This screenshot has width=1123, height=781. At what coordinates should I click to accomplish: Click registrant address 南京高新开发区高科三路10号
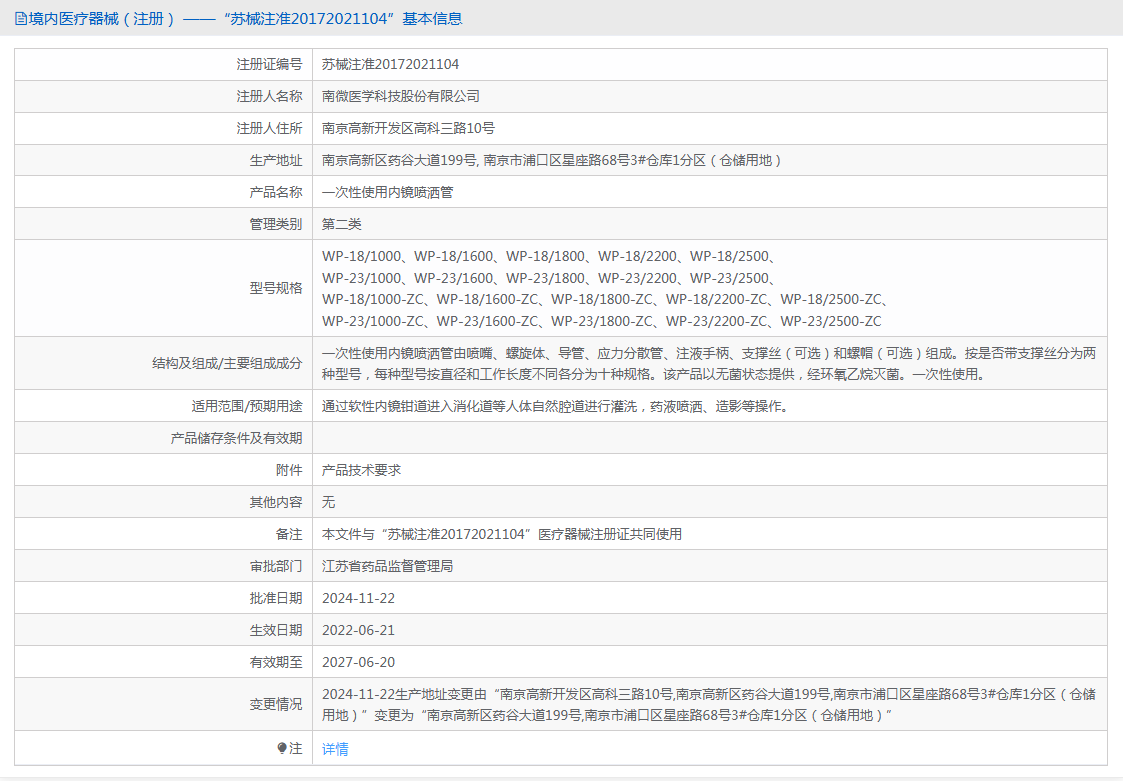pos(408,128)
